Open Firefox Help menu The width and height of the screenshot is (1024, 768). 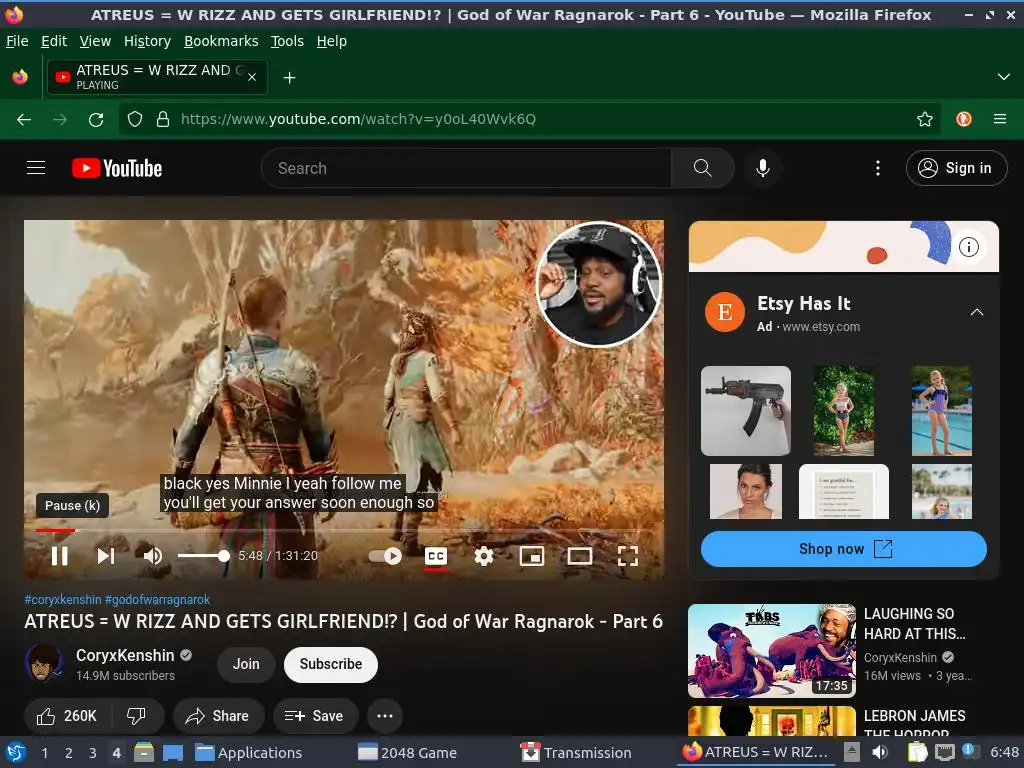point(332,41)
